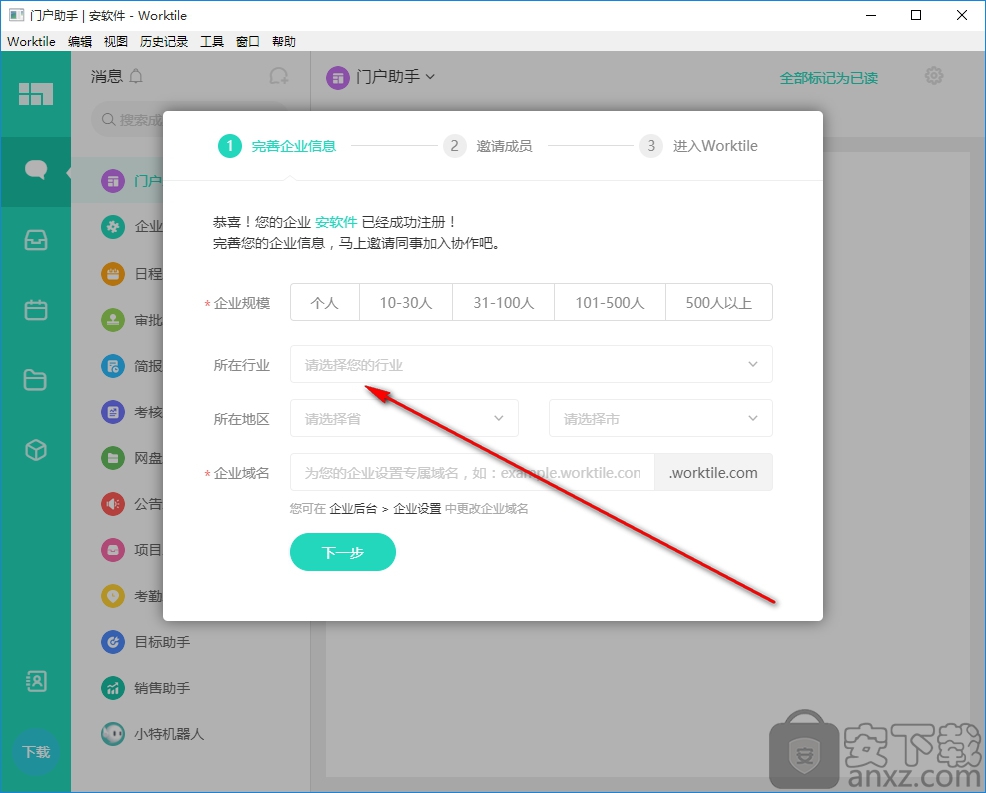
Task: Open the 所在行业 industry dropdown
Action: click(x=531, y=364)
